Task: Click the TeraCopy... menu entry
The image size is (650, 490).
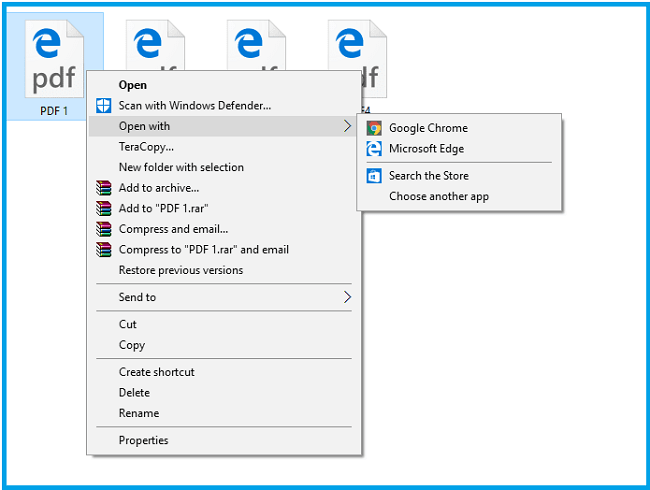Action: (x=146, y=147)
